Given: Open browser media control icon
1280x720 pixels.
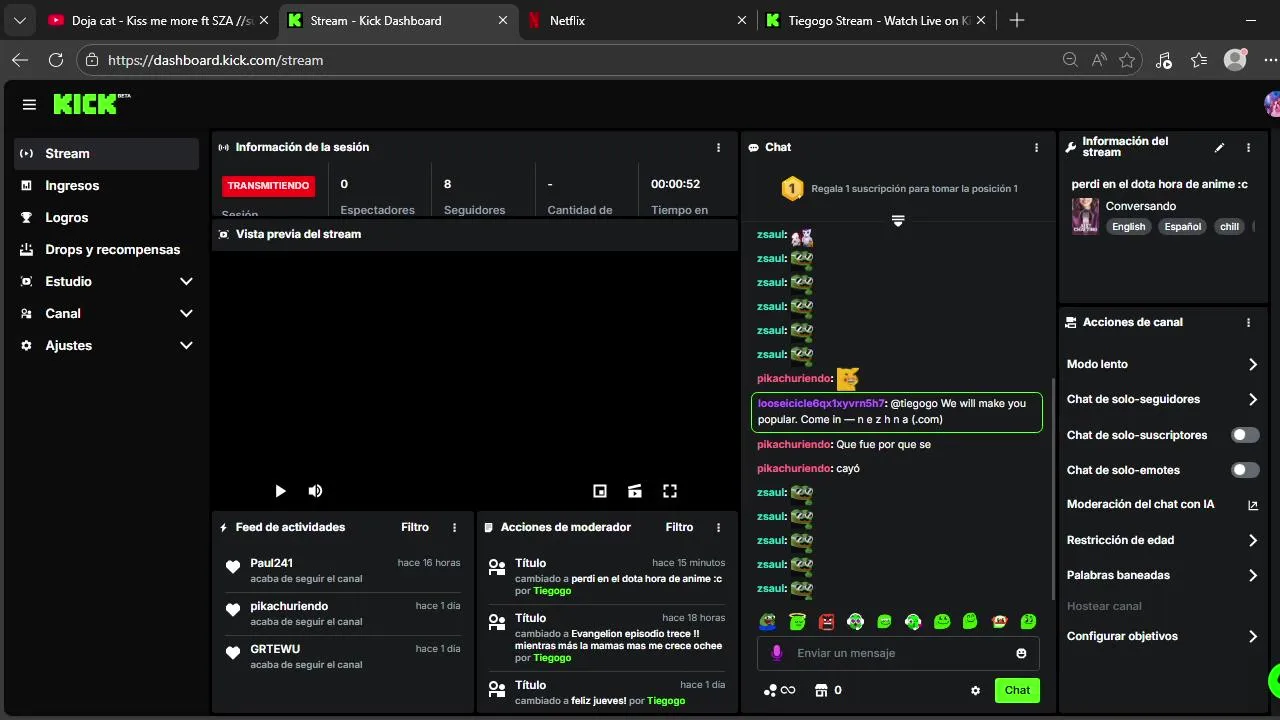Looking at the screenshot, I should click(x=1163, y=60).
